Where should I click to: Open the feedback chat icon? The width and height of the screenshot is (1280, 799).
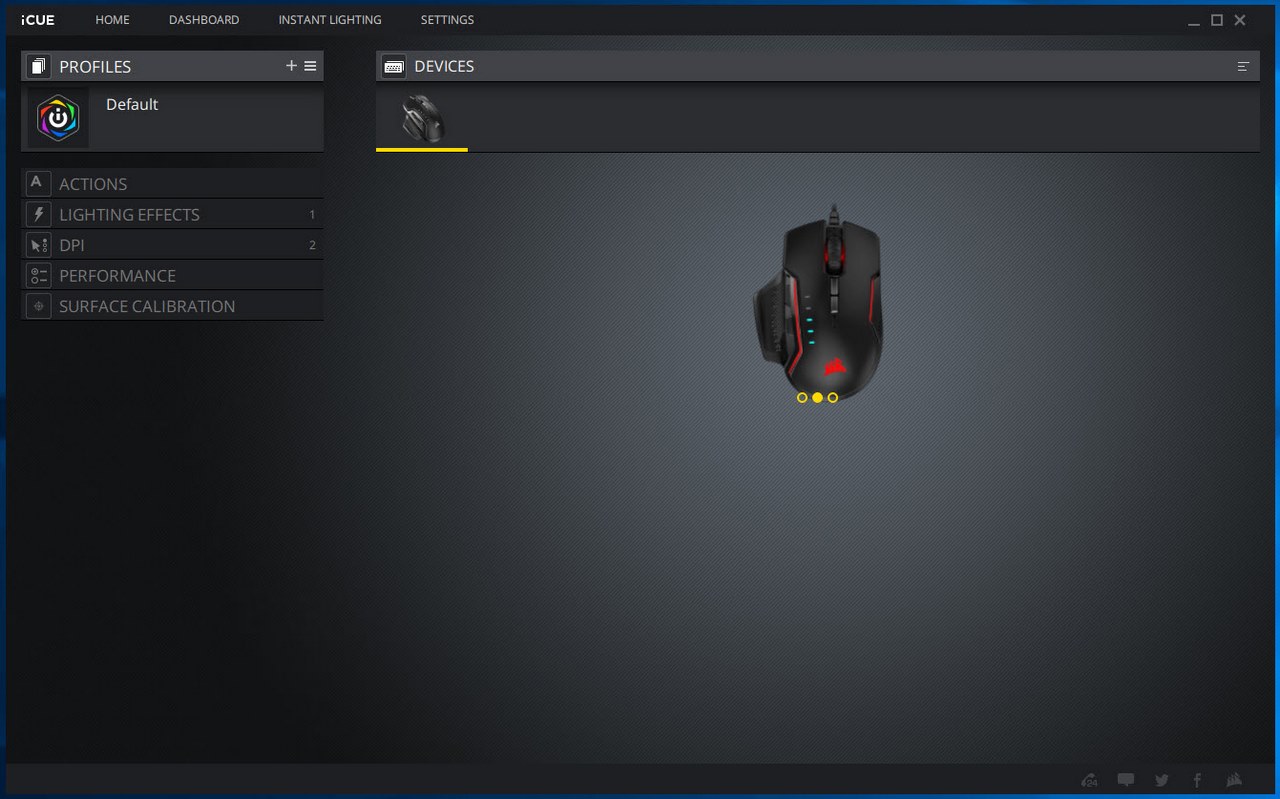pyautogui.click(x=1126, y=780)
